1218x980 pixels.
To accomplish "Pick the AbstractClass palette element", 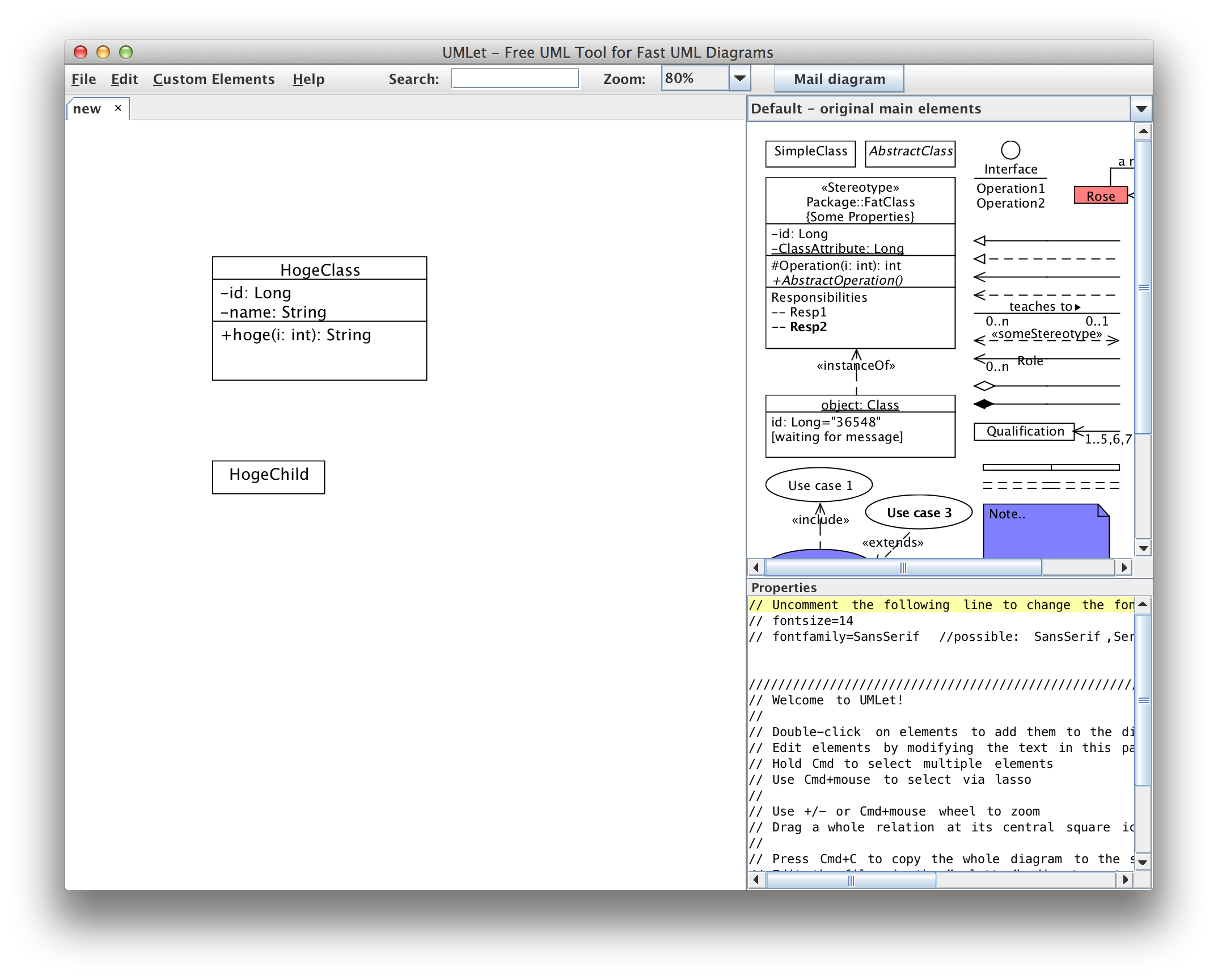I will [910, 154].
